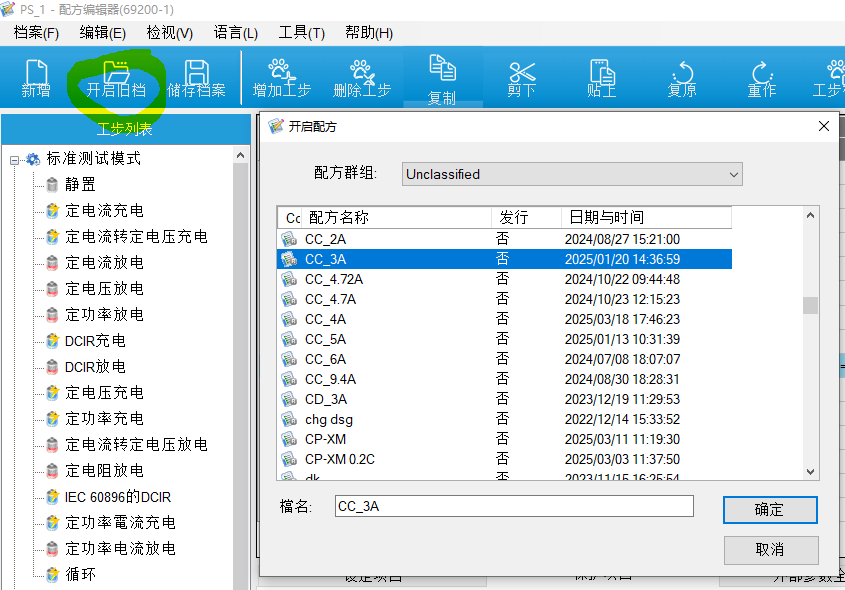Select 循环 step in tree
Screen dimensions: 845x590
tap(80, 574)
